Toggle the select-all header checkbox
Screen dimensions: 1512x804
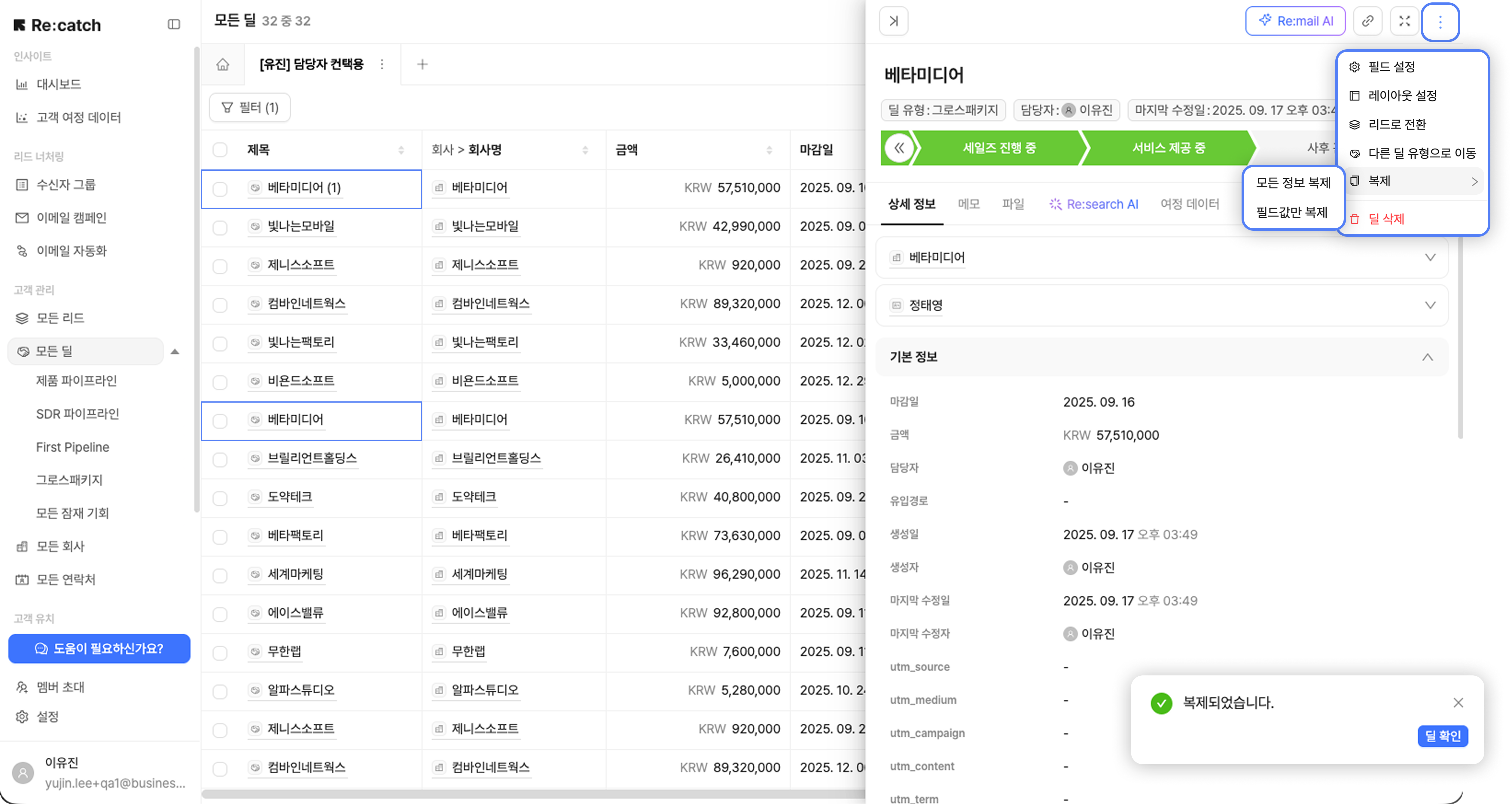(x=220, y=150)
